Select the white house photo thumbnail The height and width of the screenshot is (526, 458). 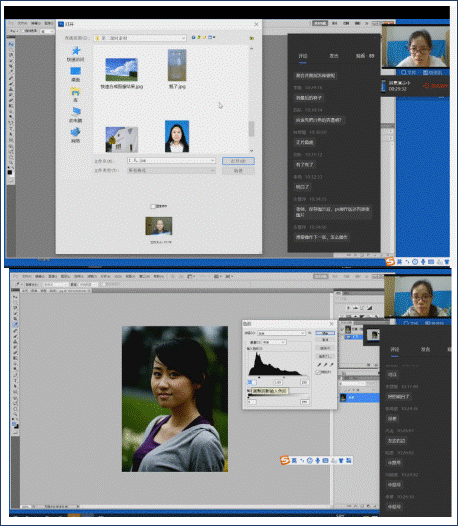121,139
